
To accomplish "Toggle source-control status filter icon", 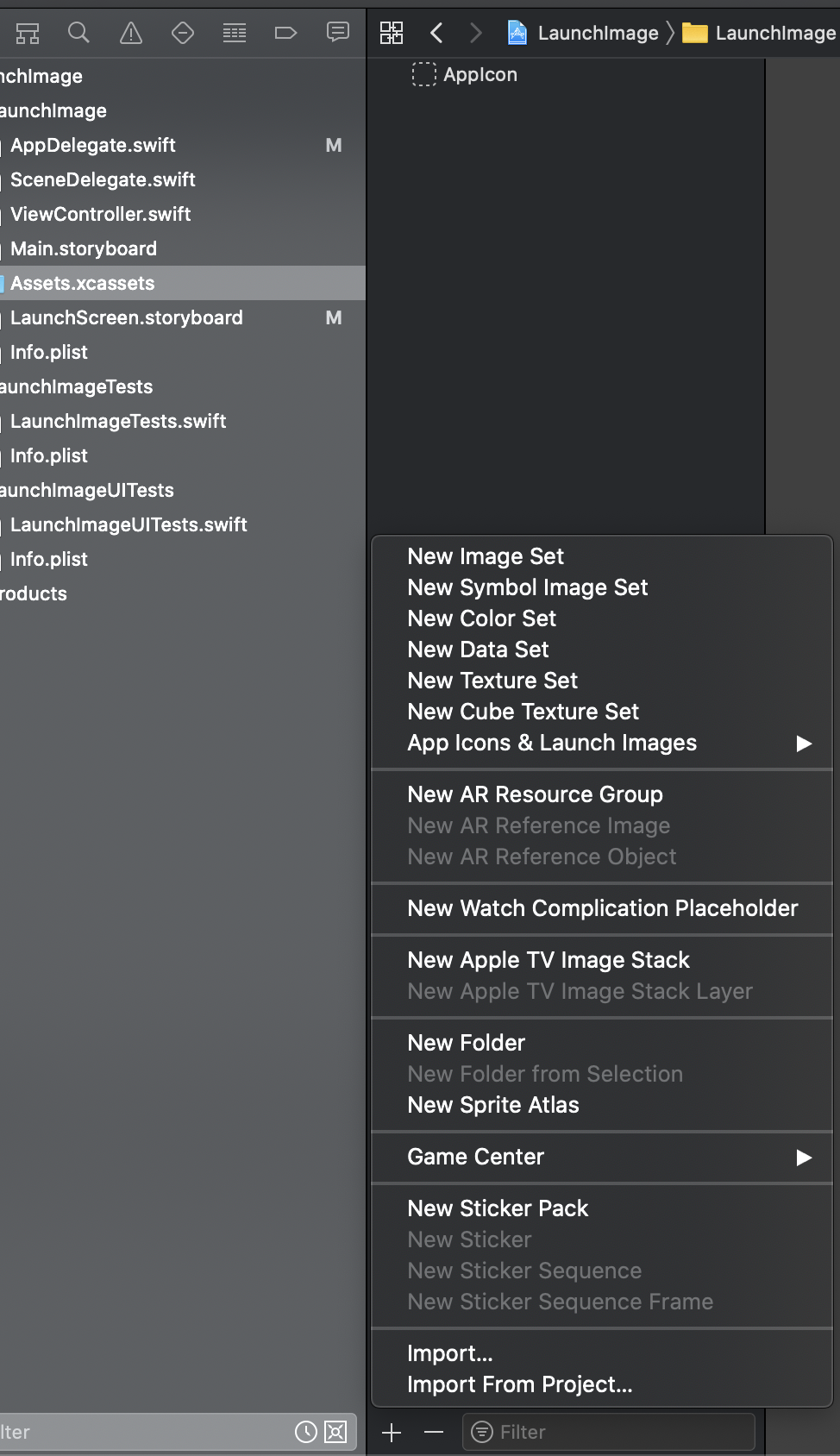I will pyautogui.click(x=335, y=1432).
